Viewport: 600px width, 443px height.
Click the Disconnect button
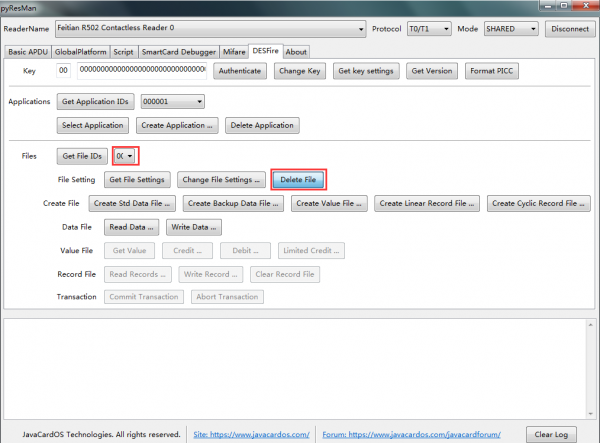570,29
